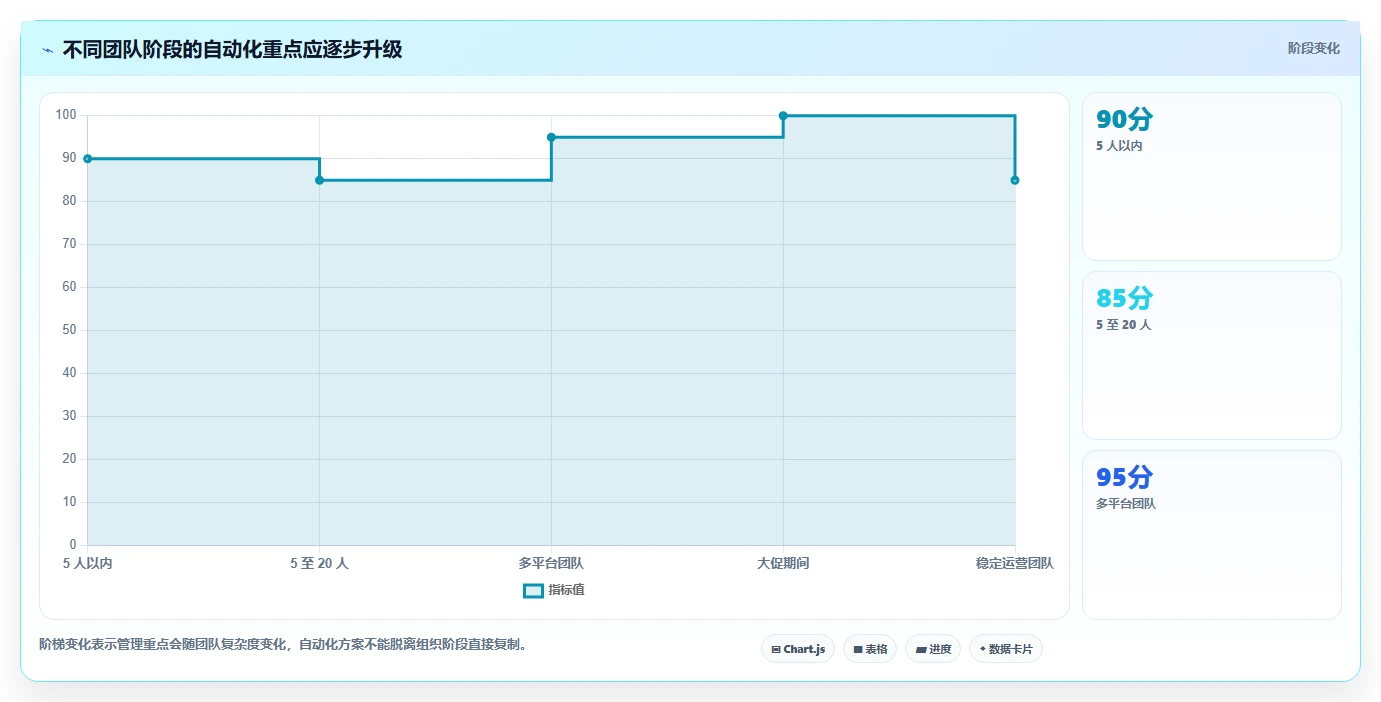The height and width of the screenshot is (702, 1381).
Task: Click the 大促期间 axis label
Action: tap(783, 563)
